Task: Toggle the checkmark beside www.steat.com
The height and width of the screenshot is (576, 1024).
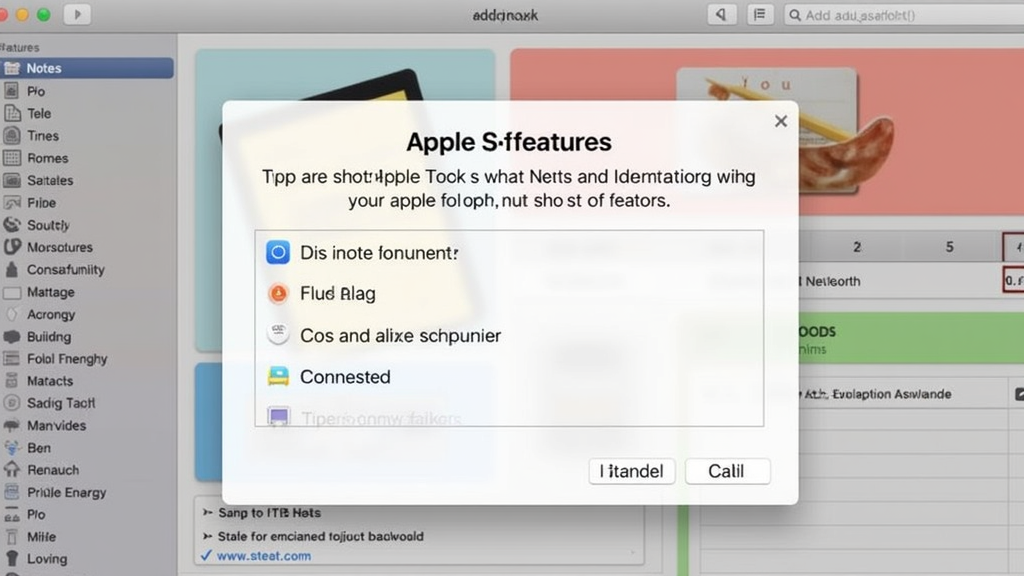Action: [206, 555]
